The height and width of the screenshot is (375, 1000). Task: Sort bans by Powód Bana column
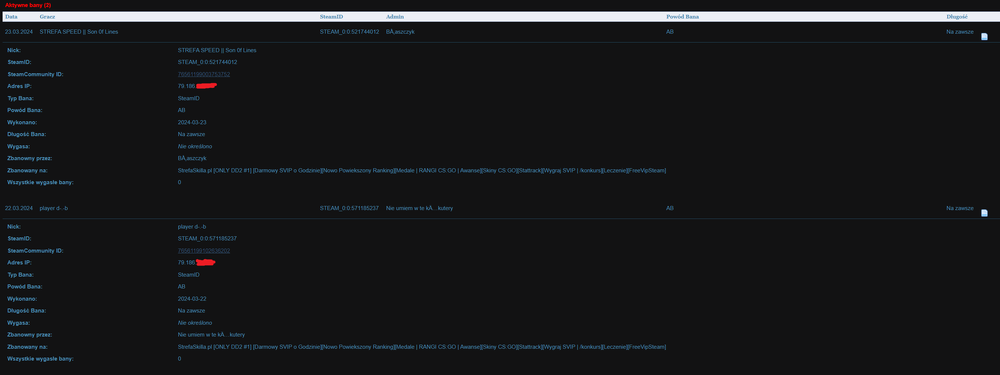682,17
